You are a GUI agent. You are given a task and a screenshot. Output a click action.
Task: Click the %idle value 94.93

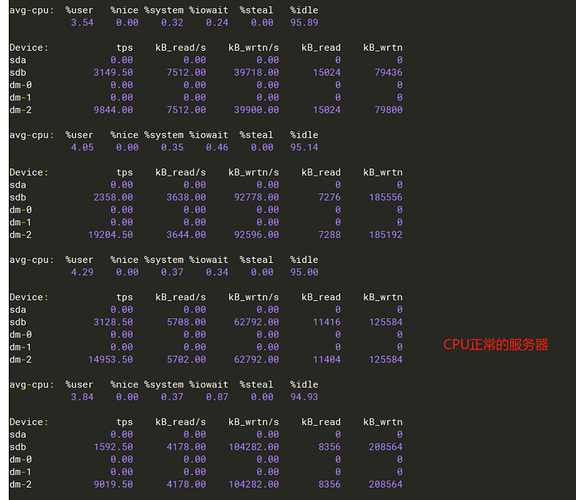(304, 397)
